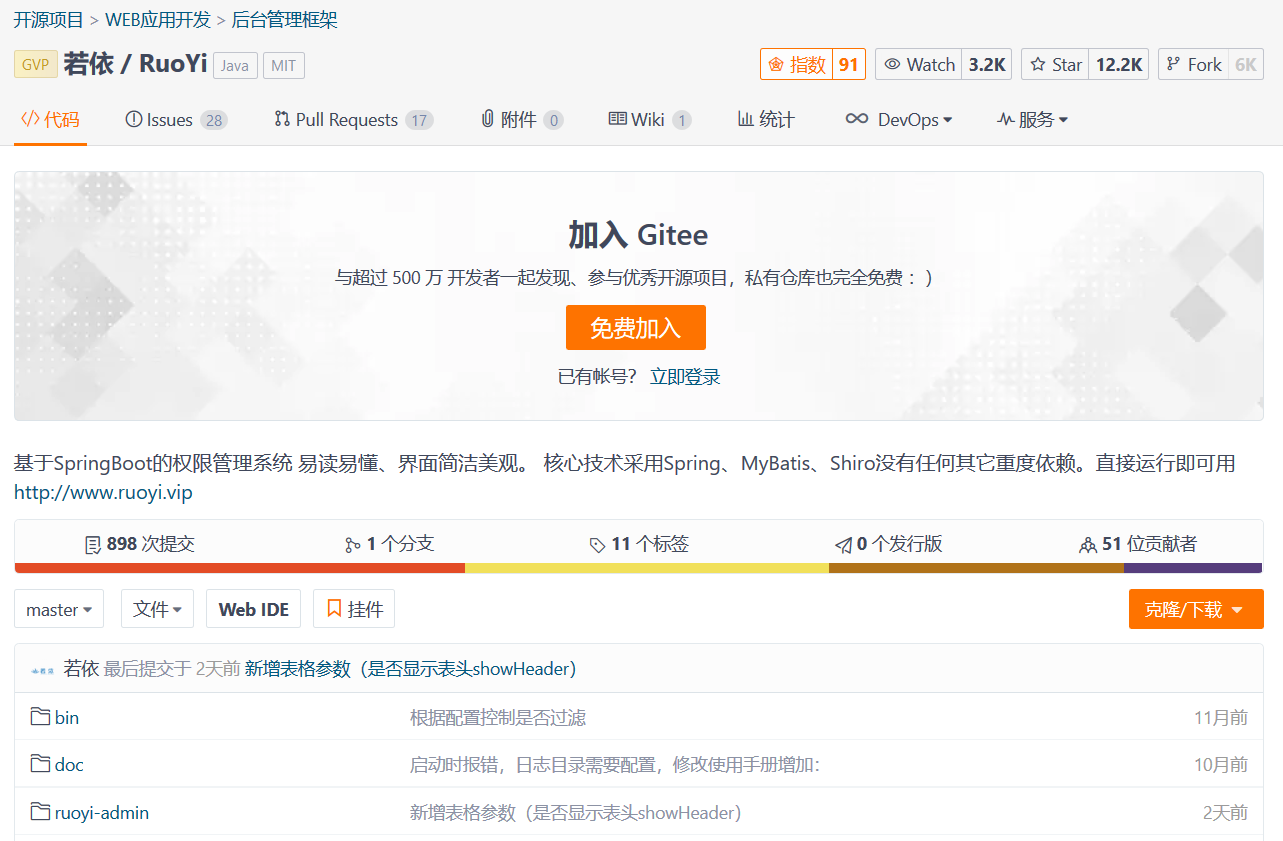The image size is (1283, 841).
Task: Open the Wiki tab
Action: pyautogui.click(x=650, y=120)
